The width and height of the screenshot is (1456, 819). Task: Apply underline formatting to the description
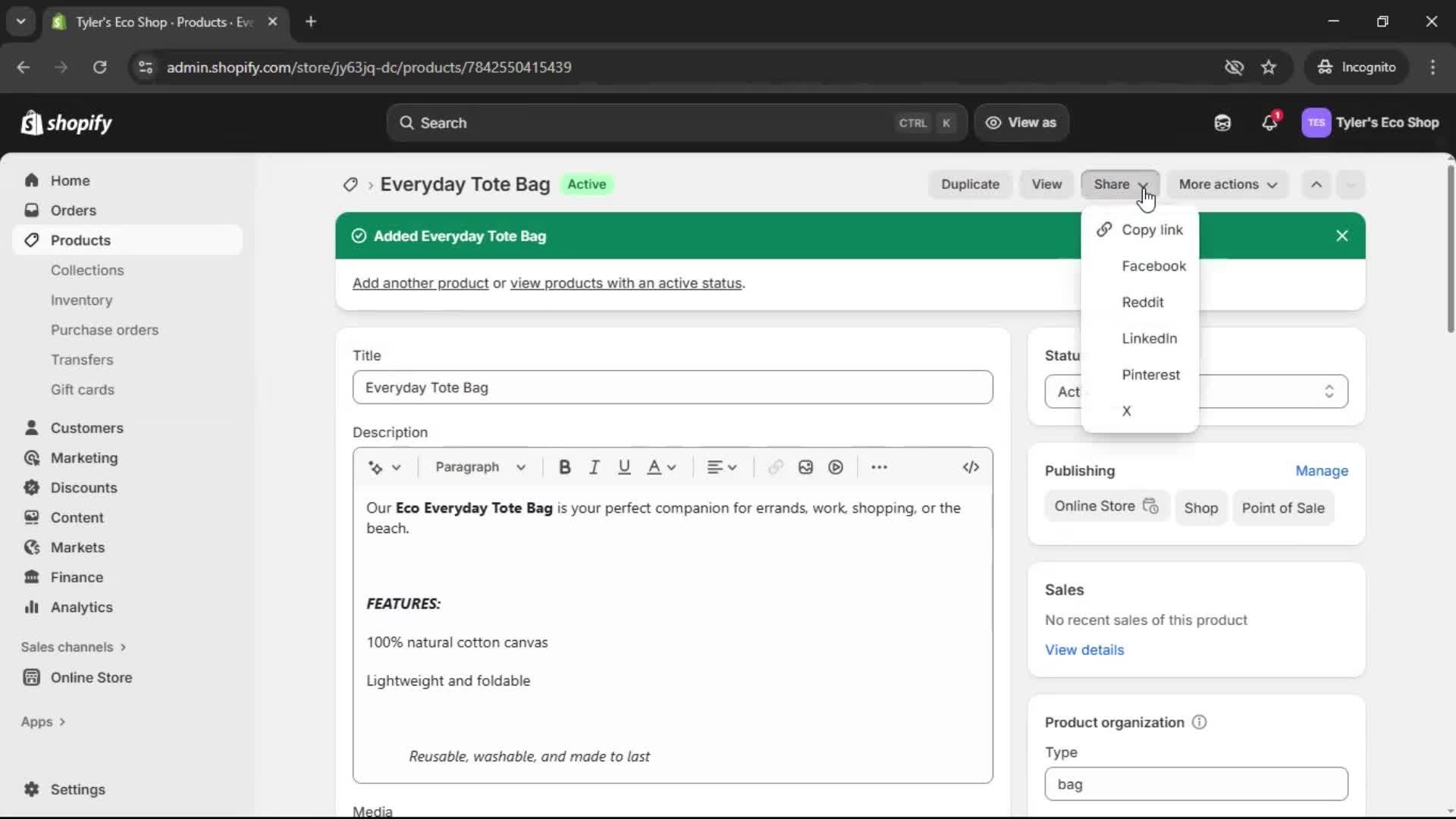coord(623,467)
